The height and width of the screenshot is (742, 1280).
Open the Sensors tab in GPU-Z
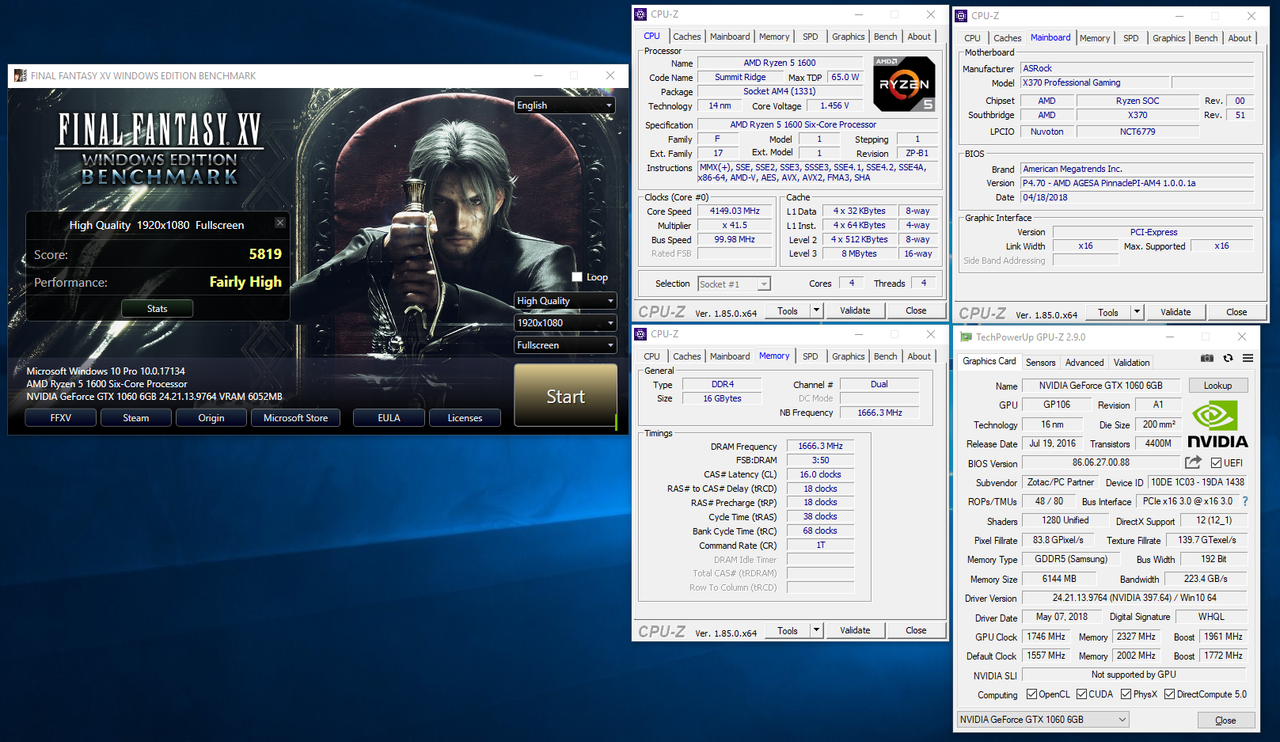tap(1040, 362)
